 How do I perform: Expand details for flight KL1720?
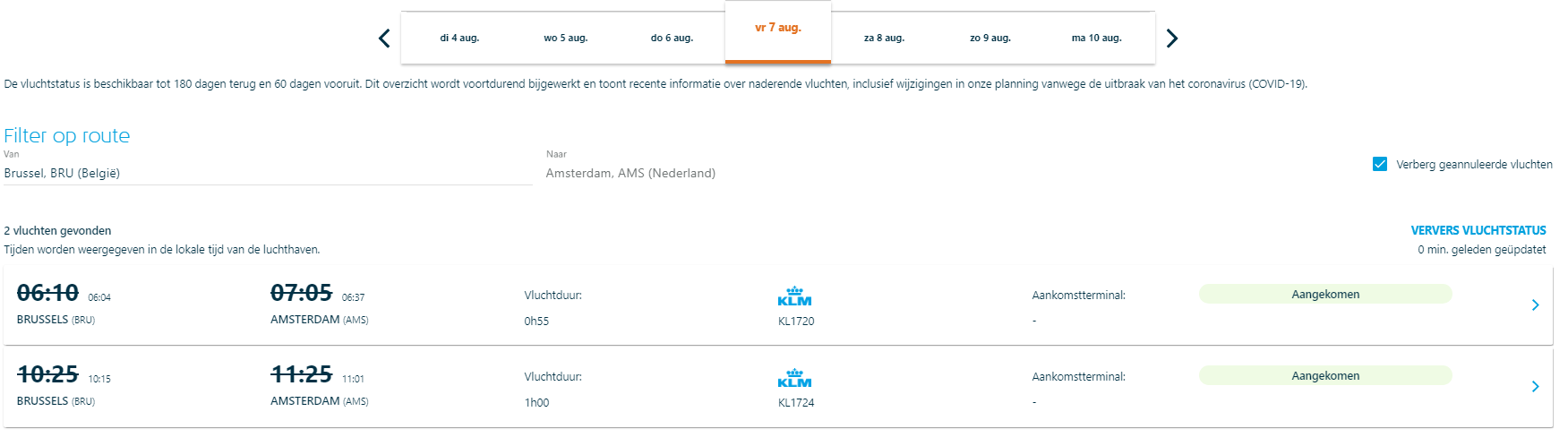pos(1535,305)
